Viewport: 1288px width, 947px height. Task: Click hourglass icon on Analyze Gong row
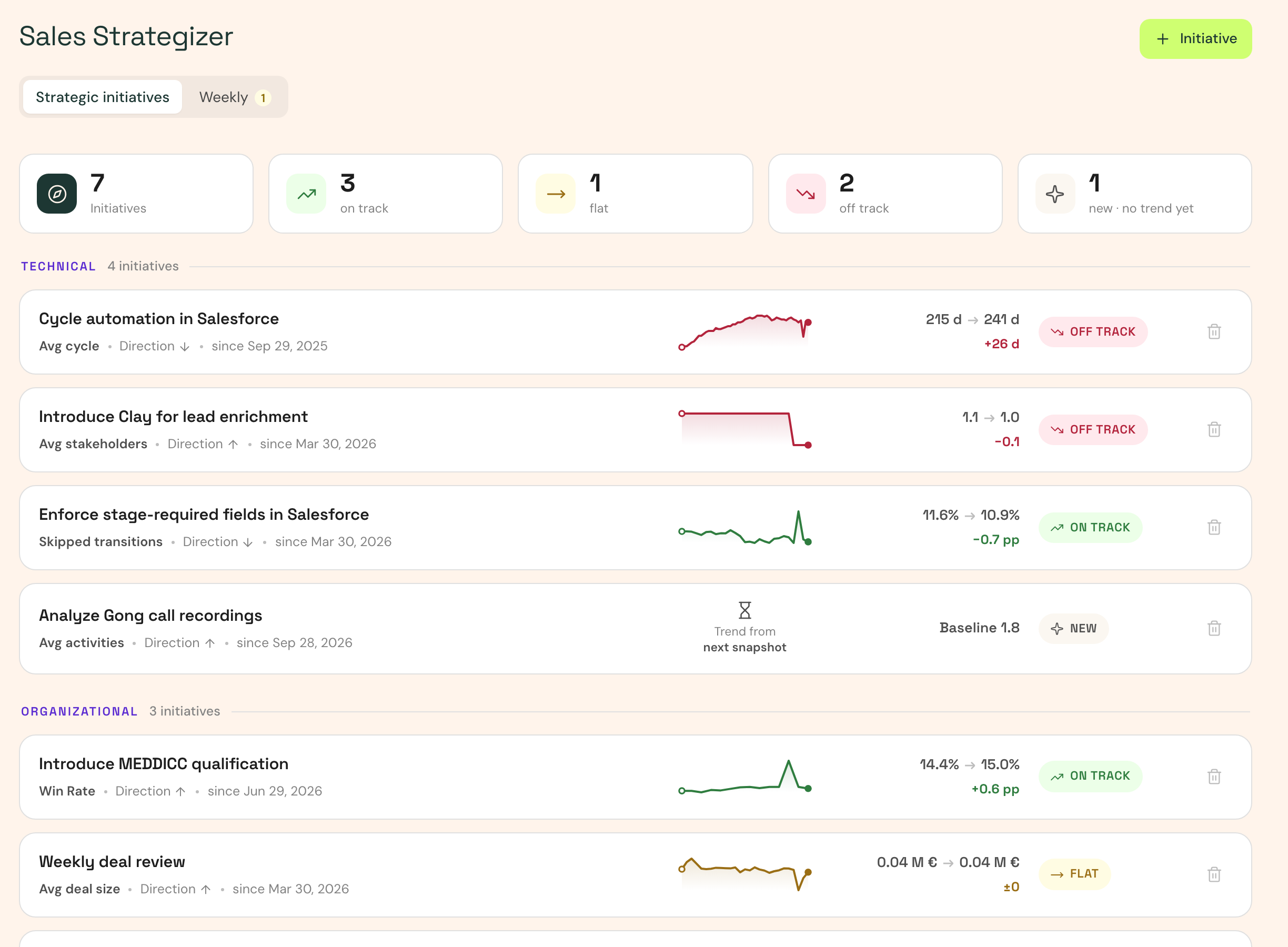click(x=744, y=610)
